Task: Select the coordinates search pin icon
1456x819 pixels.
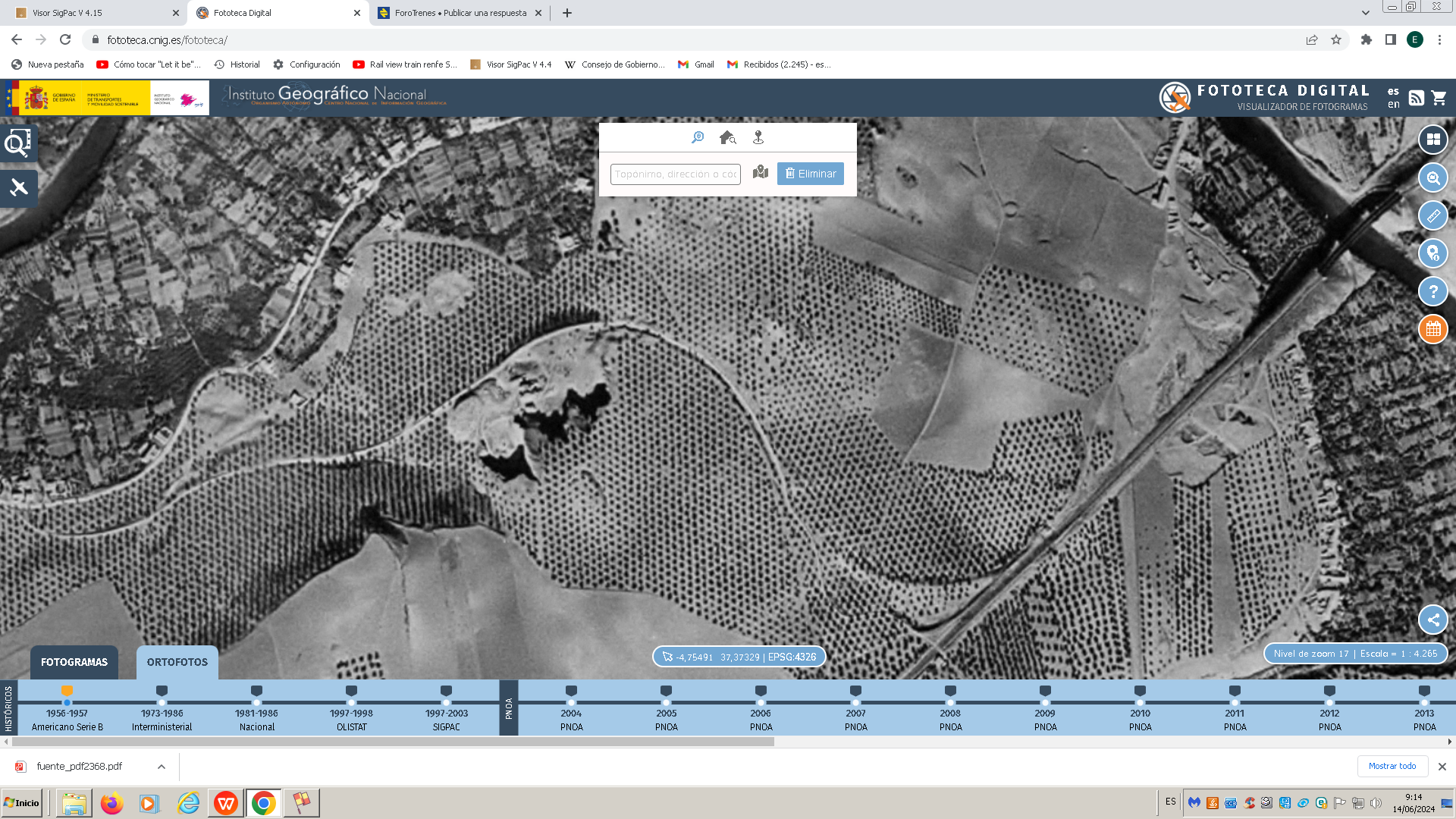Action: pyautogui.click(x=758, y=137)
